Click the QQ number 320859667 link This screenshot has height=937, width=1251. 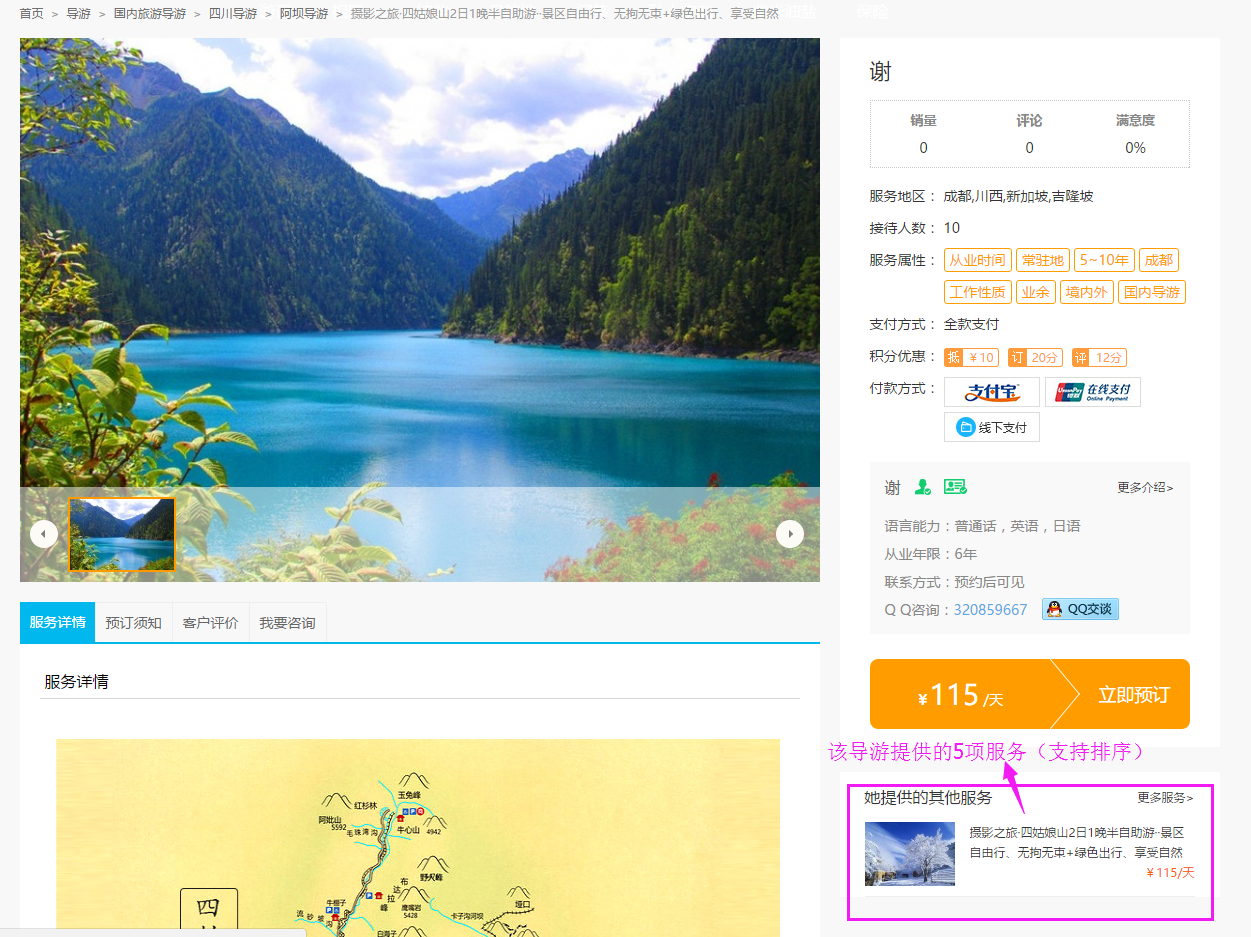click(990, 610)
